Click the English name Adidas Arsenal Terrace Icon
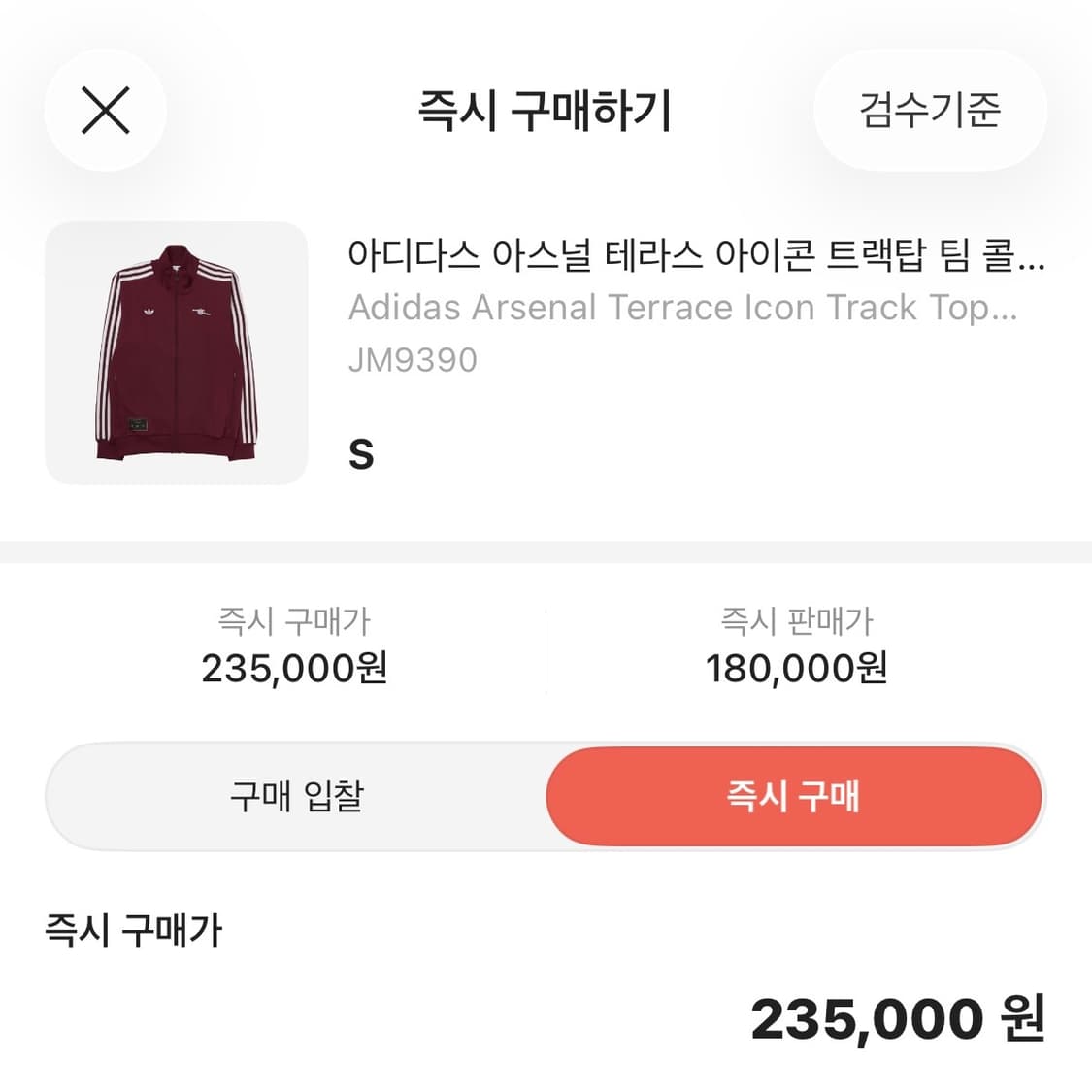The height and width of the screenshot is (1092, 1092). point(679,308)
